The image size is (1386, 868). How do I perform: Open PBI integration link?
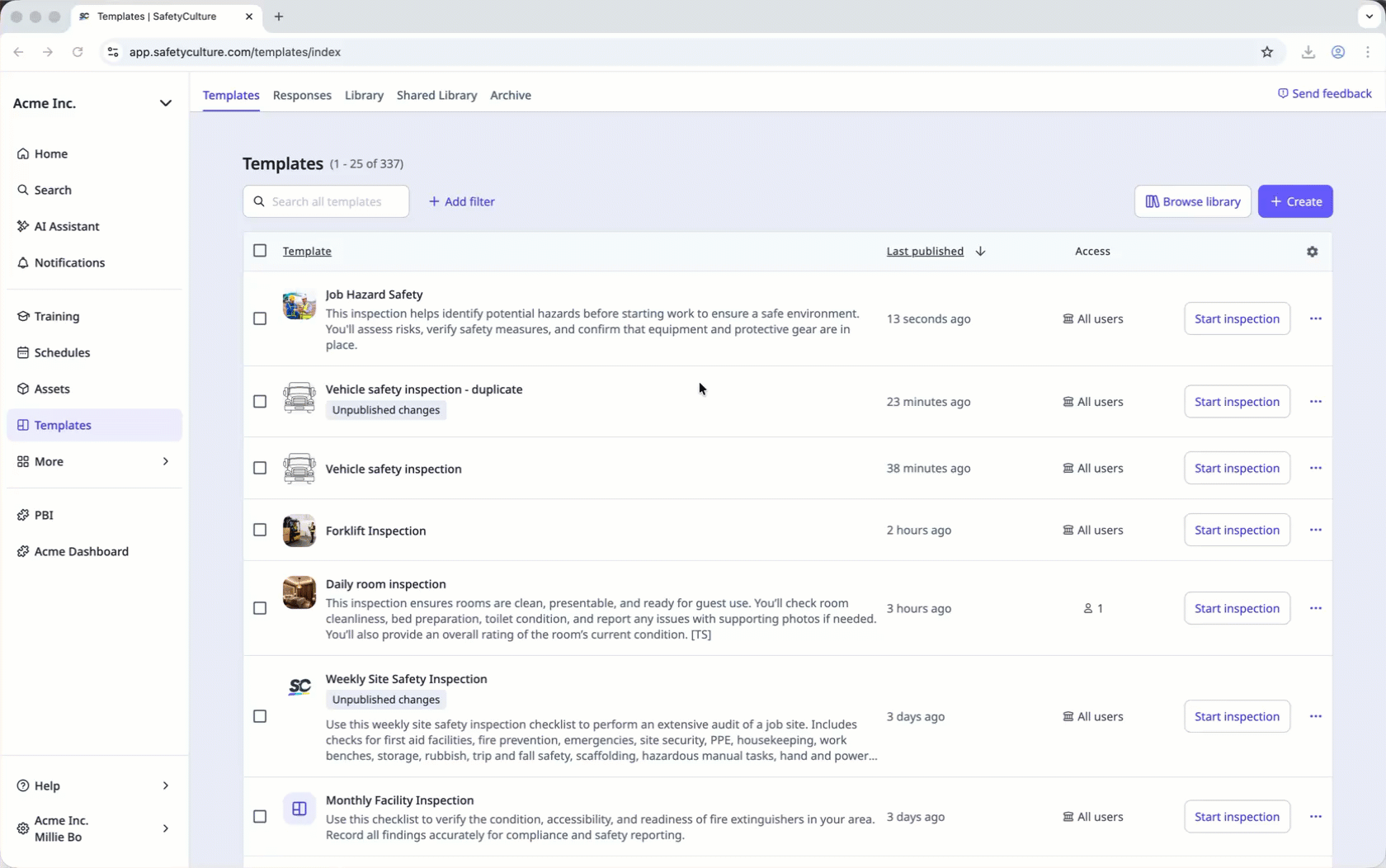pyautogui.click(x=35, y=515)
